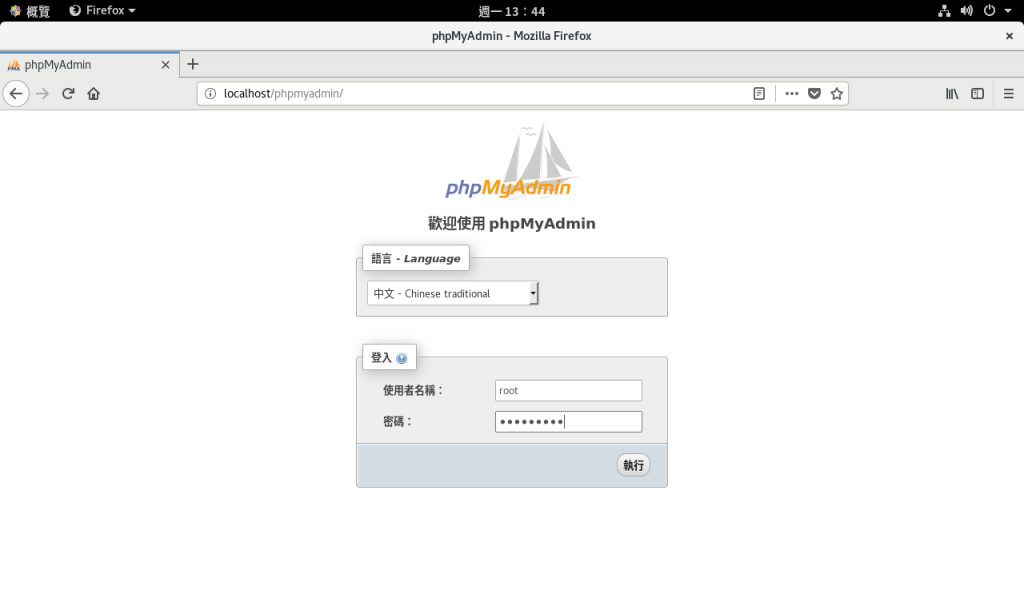Reload the phpMyAdmin page
This screenshot has width=1024, height=614.
tap(68, 93)
